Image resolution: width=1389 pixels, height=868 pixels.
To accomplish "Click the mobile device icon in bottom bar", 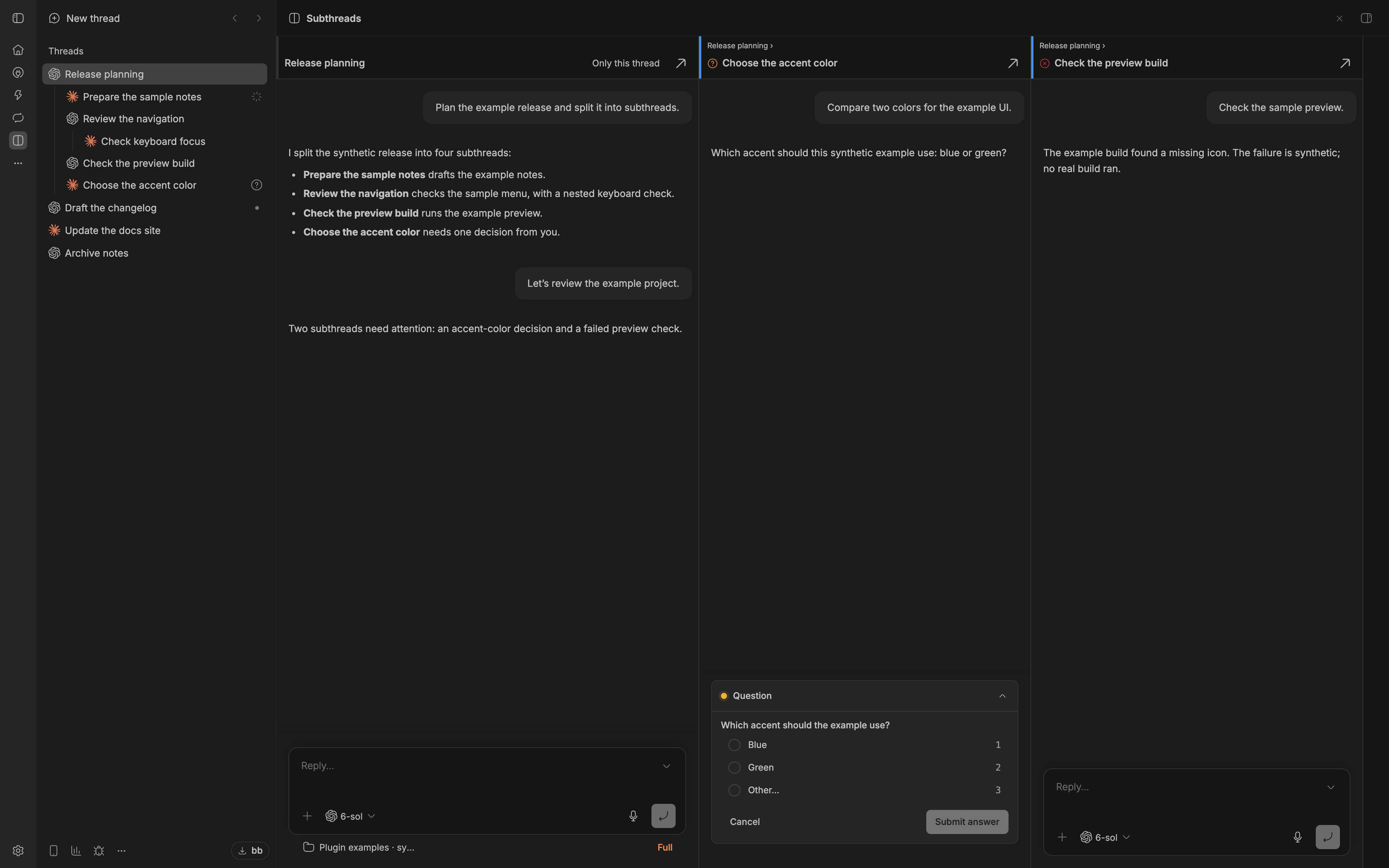I will click(53, 851).
